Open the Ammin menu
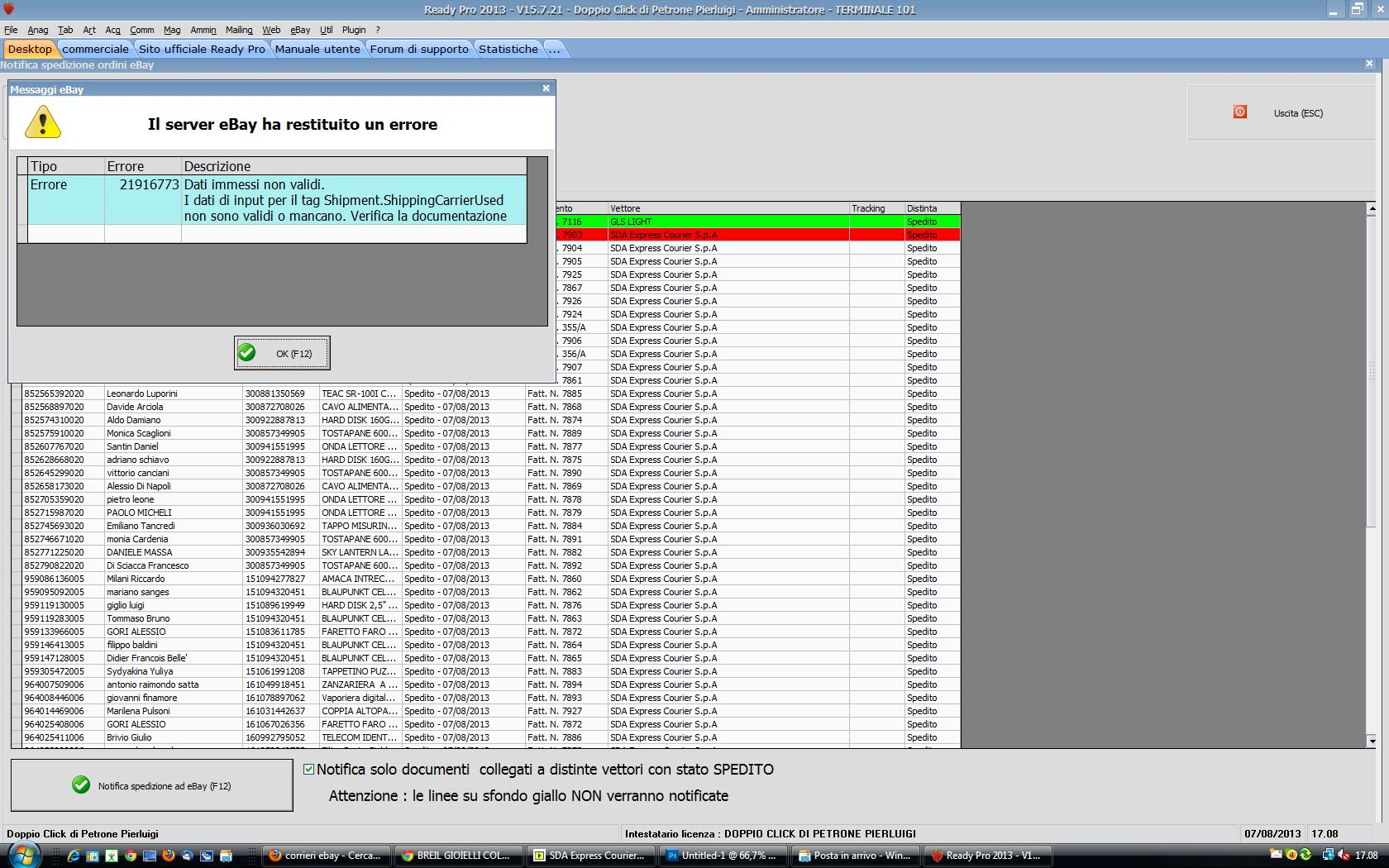 pos(203,30)
